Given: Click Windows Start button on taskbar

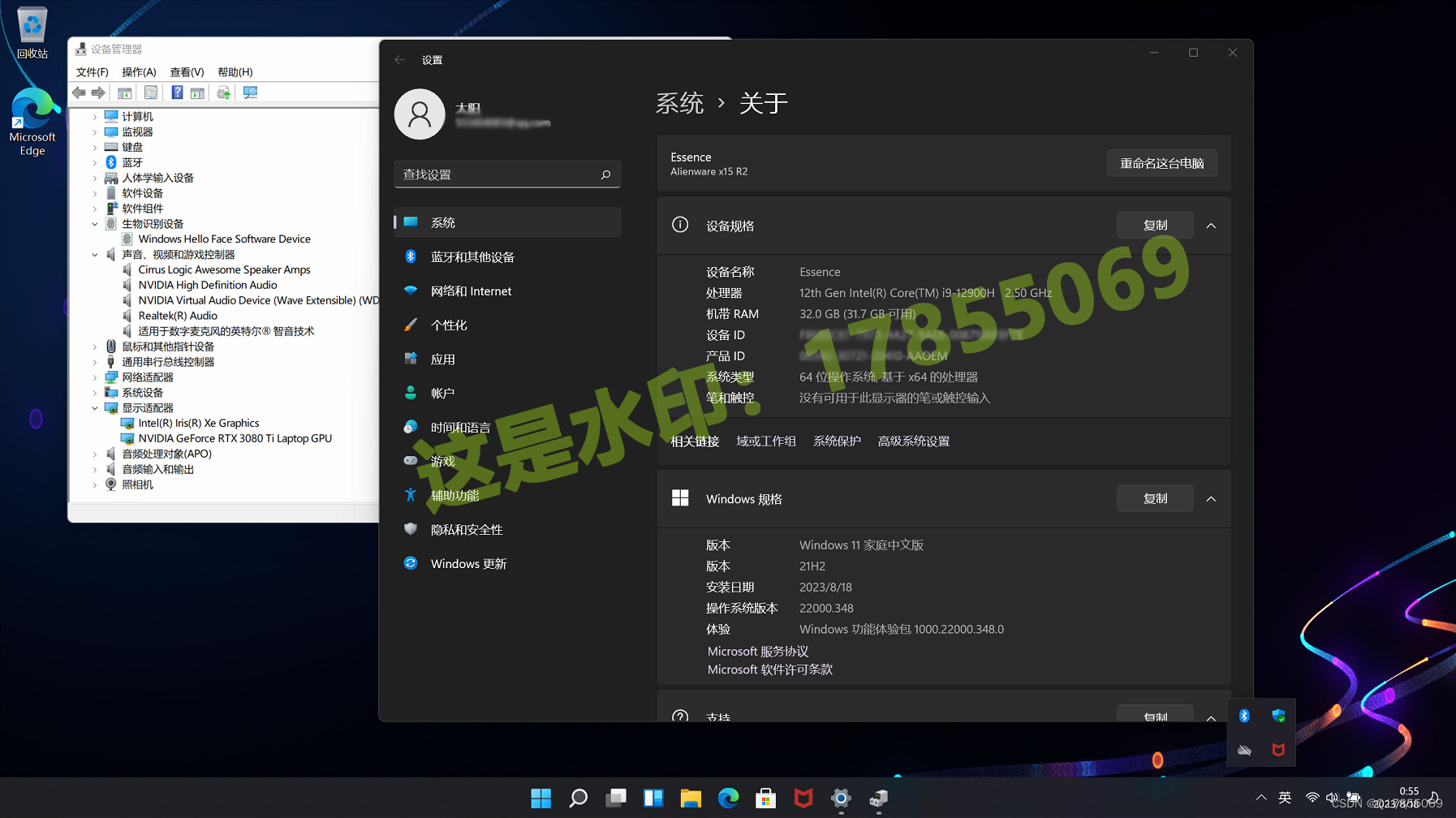Looking at the screenshot, I should [541, 799].
